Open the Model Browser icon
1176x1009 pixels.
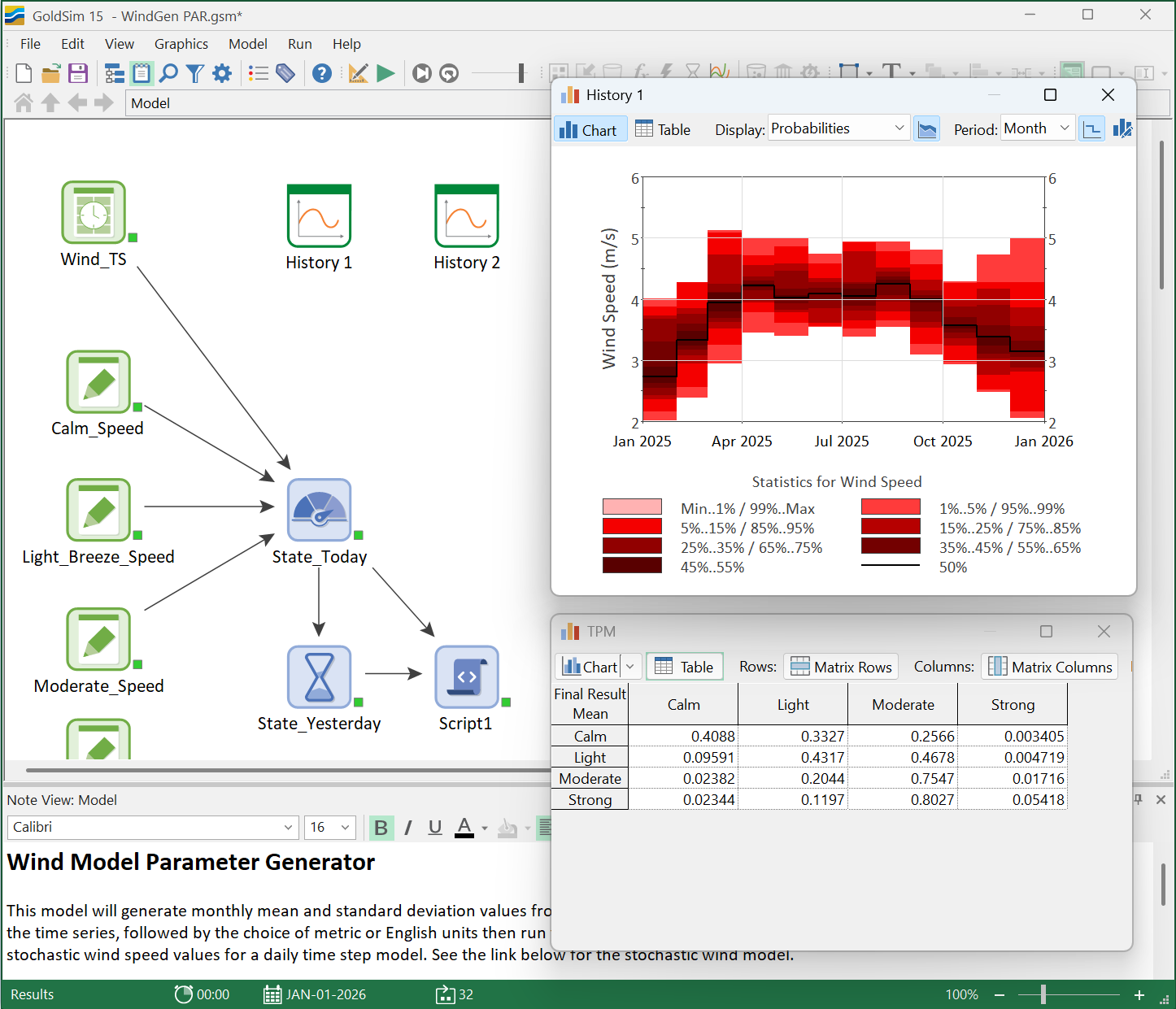tap(115, 73)
